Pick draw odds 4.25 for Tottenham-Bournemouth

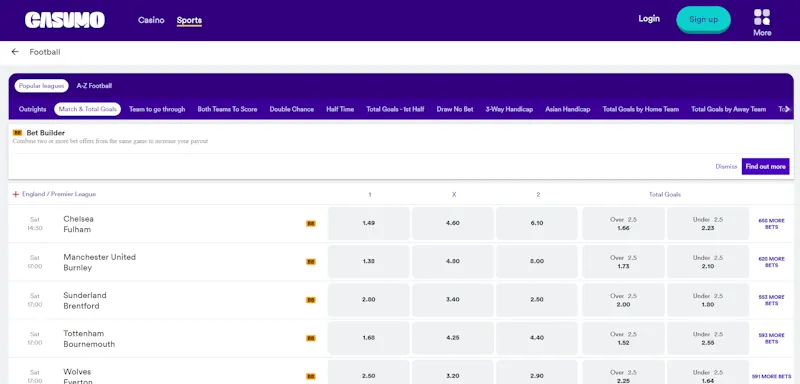pos(453,338)
